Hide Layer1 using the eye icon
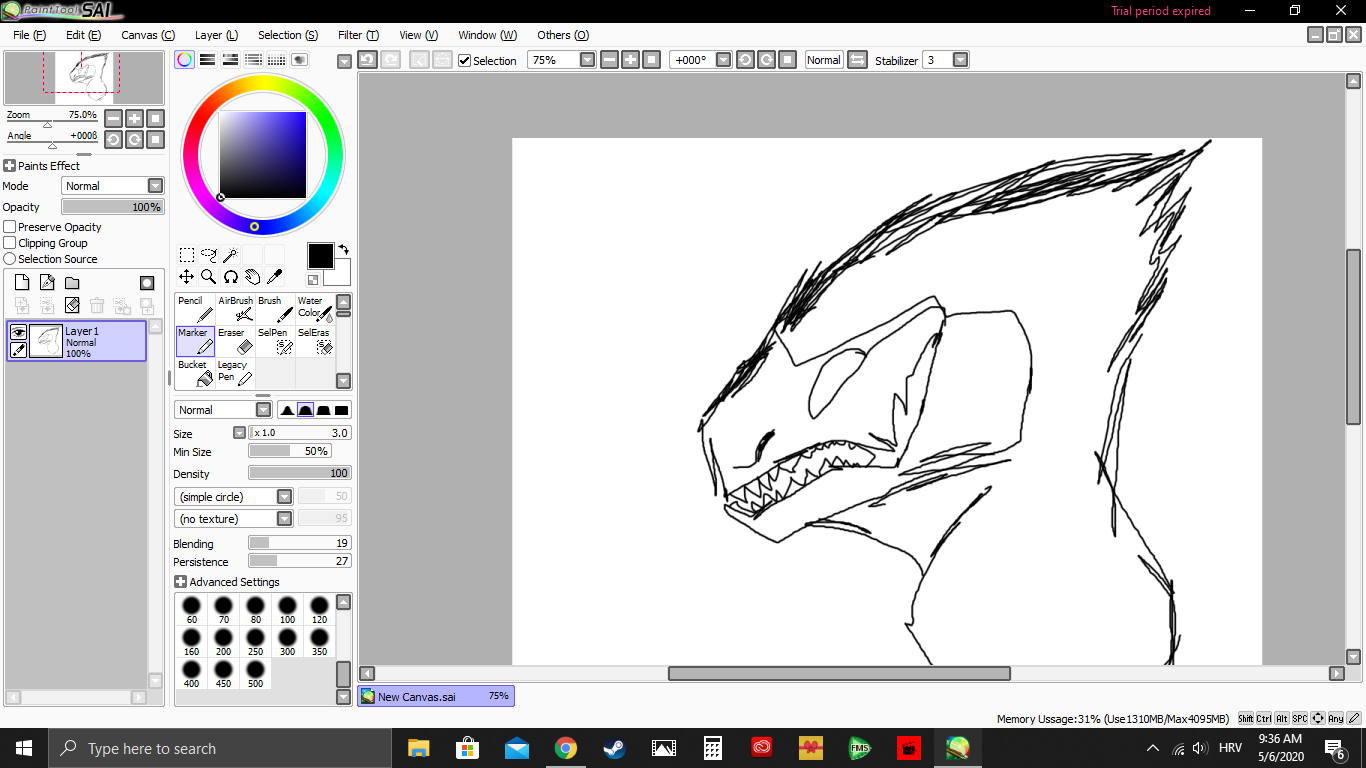The height and width of the screenshot is (768, 1366). point(18,332)
